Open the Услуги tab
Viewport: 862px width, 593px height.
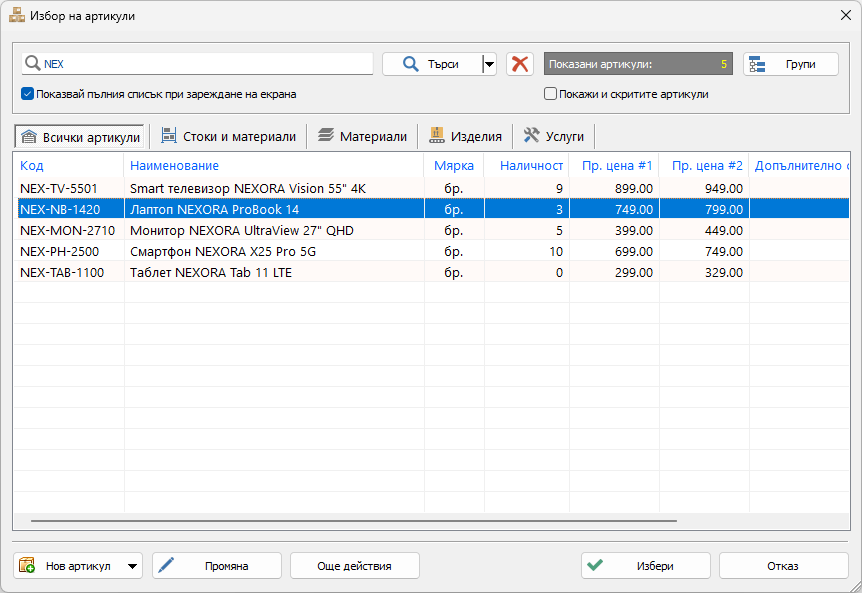click(554, 136)
